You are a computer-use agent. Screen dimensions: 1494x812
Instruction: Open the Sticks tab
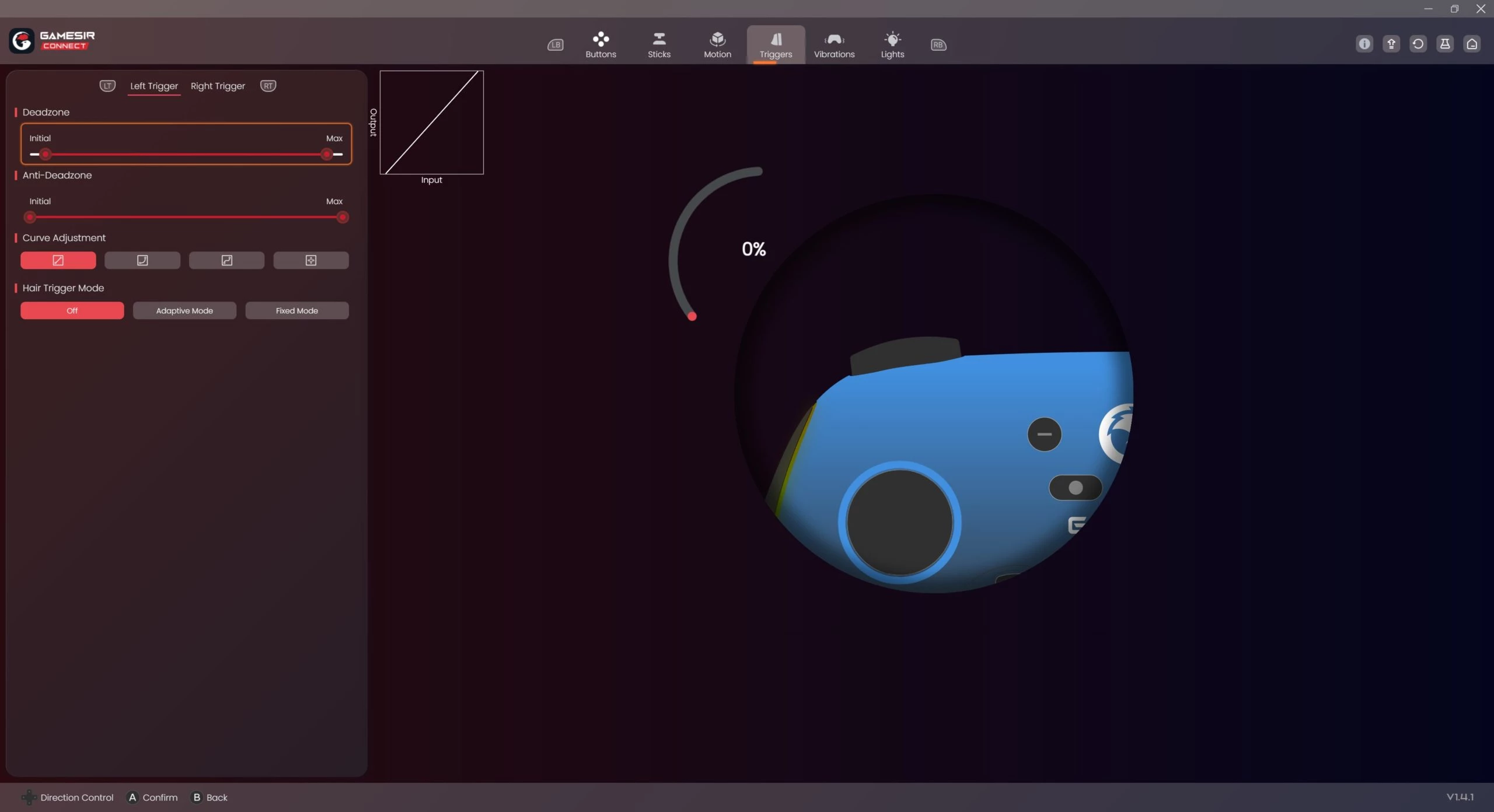[x=659, y=45]
